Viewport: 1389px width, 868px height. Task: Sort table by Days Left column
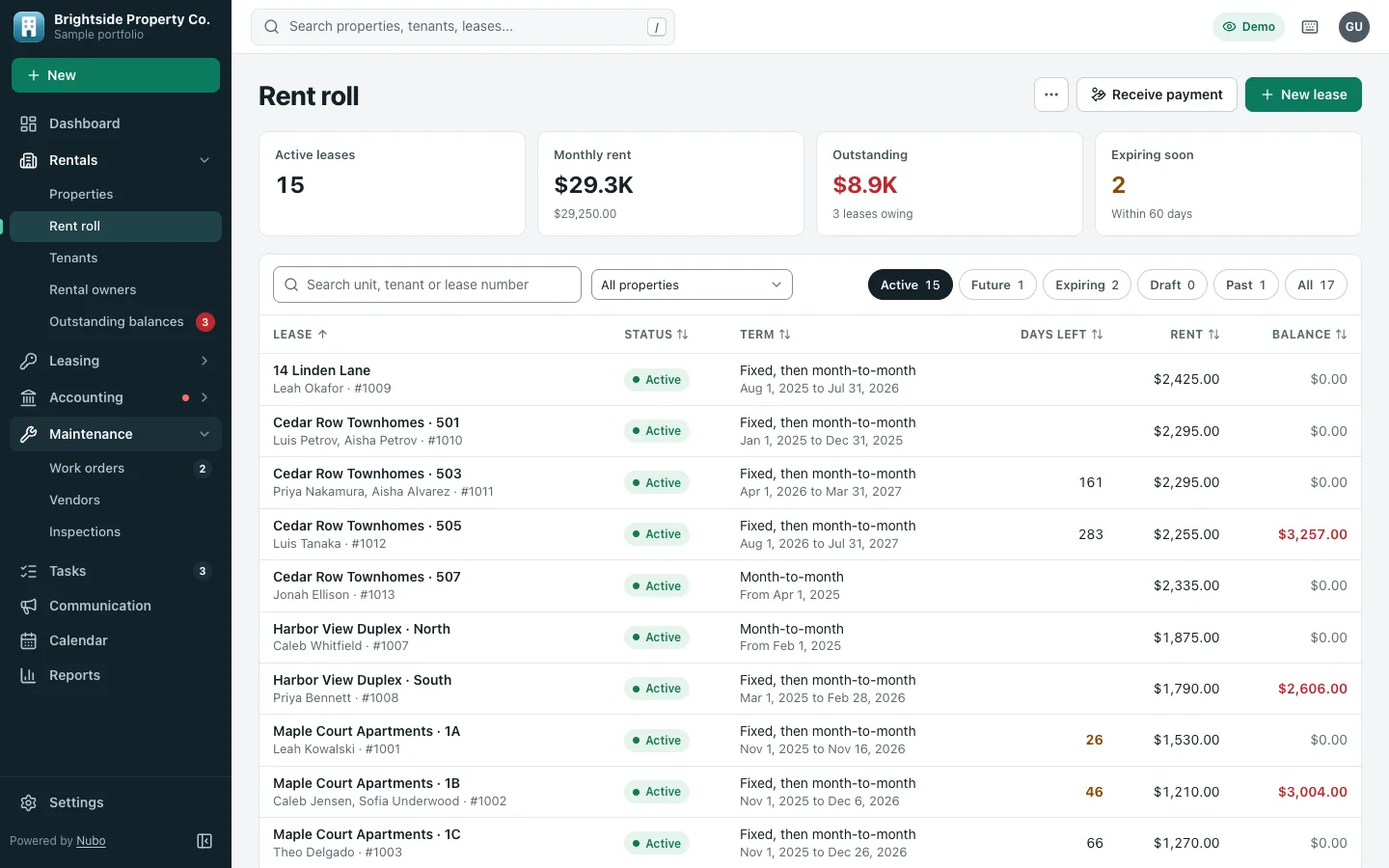click(x=1062, y=335)
